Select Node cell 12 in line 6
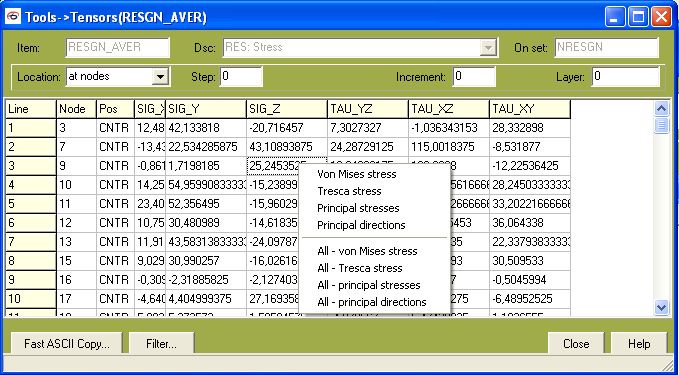This screenshot has height=375, width=679. 76,223
